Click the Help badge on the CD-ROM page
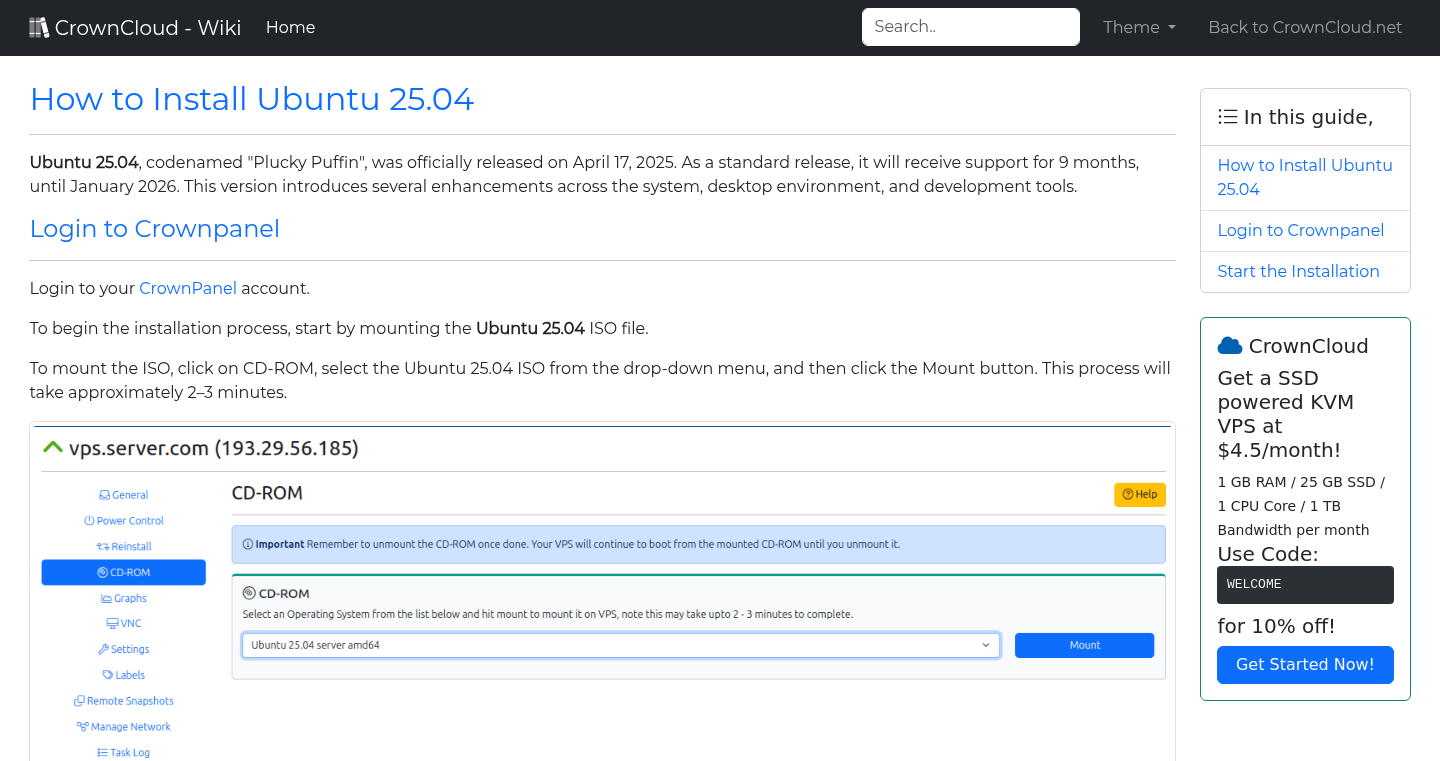Viewport: 1440px width, 761px height. 1139,494
